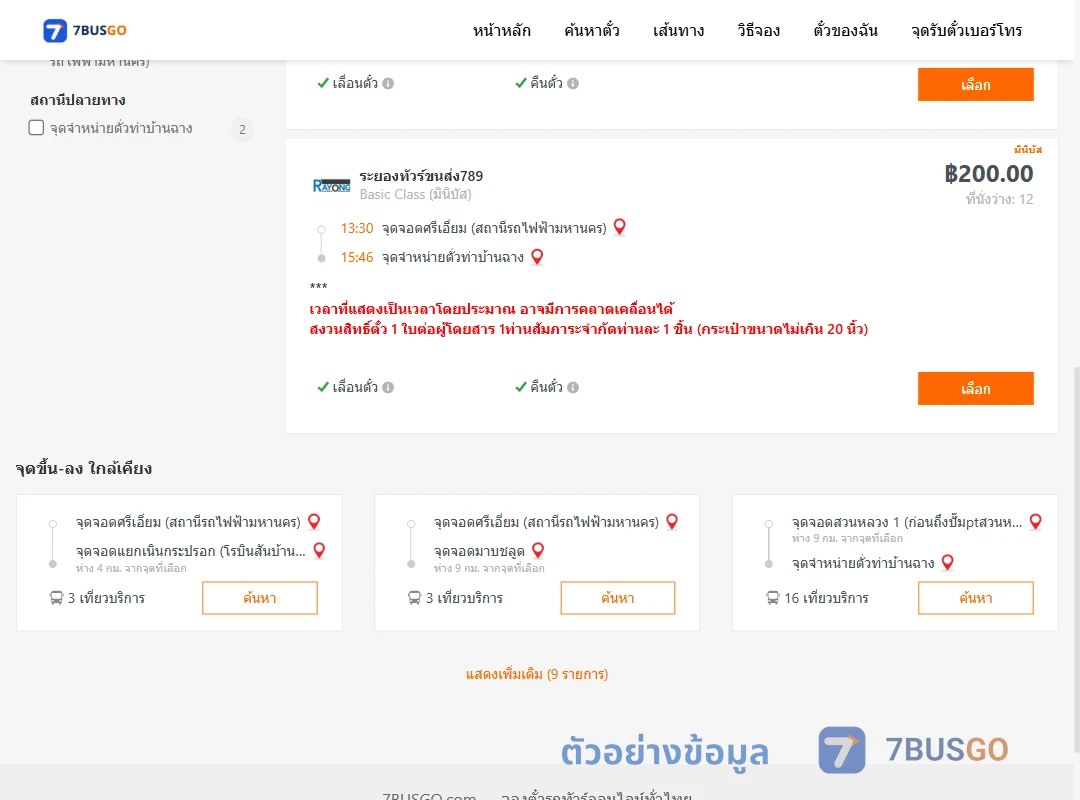
Task: Click the จุดขึ้น-ลง ใกล้เคียง heading
Action: (84, 468)
